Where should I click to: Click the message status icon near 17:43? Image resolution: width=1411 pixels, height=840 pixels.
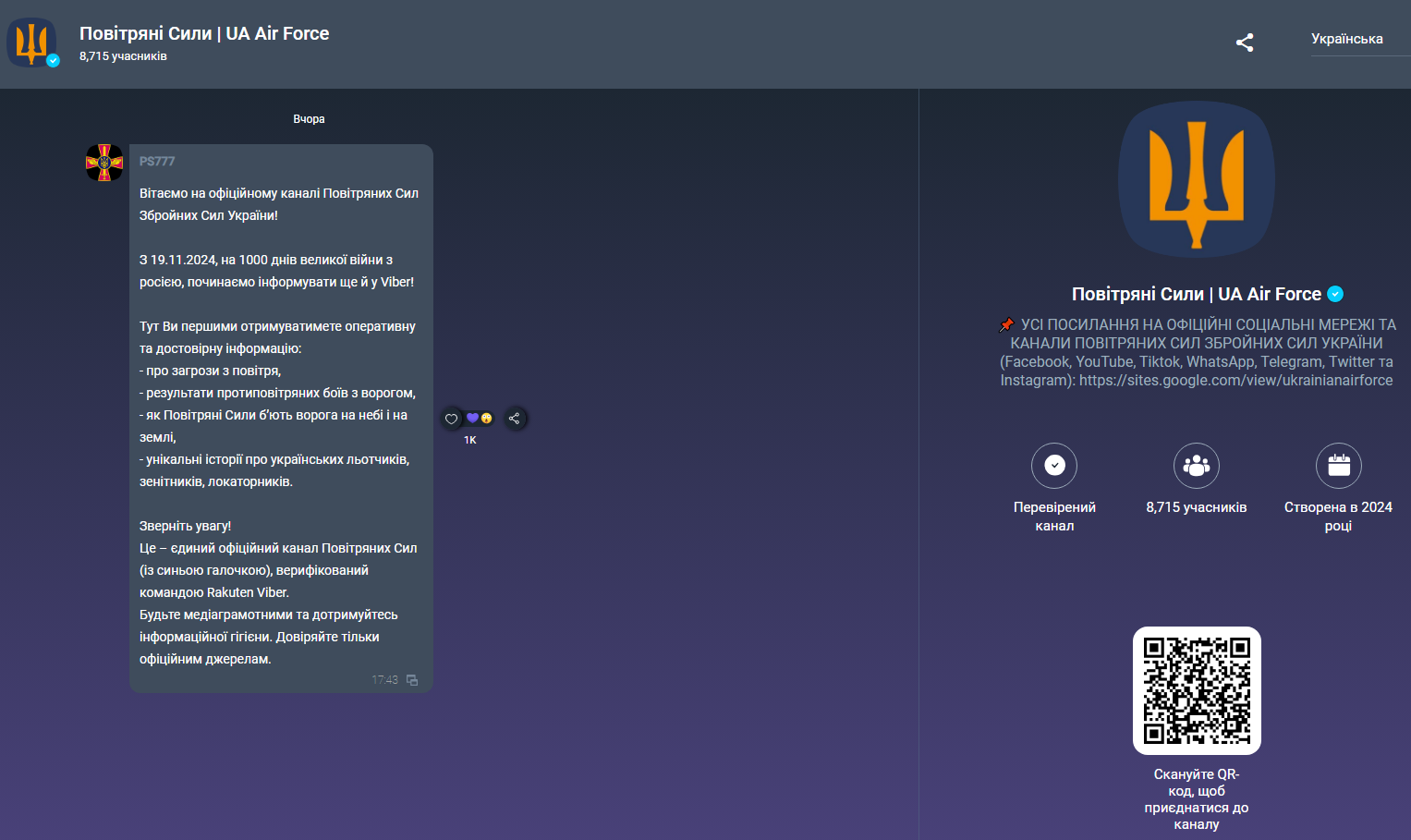(412, 680)
